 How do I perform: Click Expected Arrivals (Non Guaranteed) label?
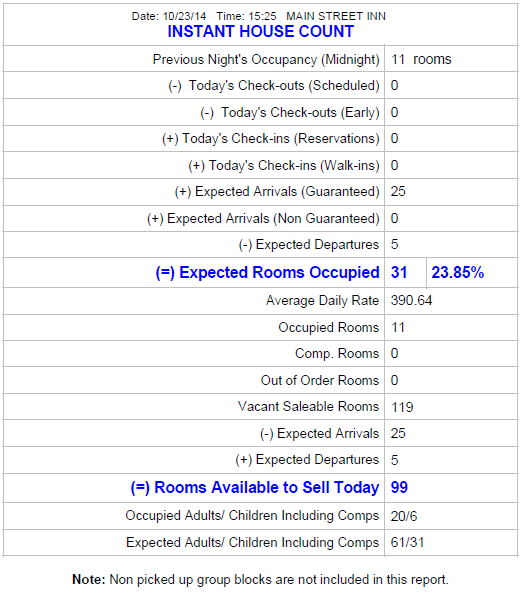click(263, 219)
